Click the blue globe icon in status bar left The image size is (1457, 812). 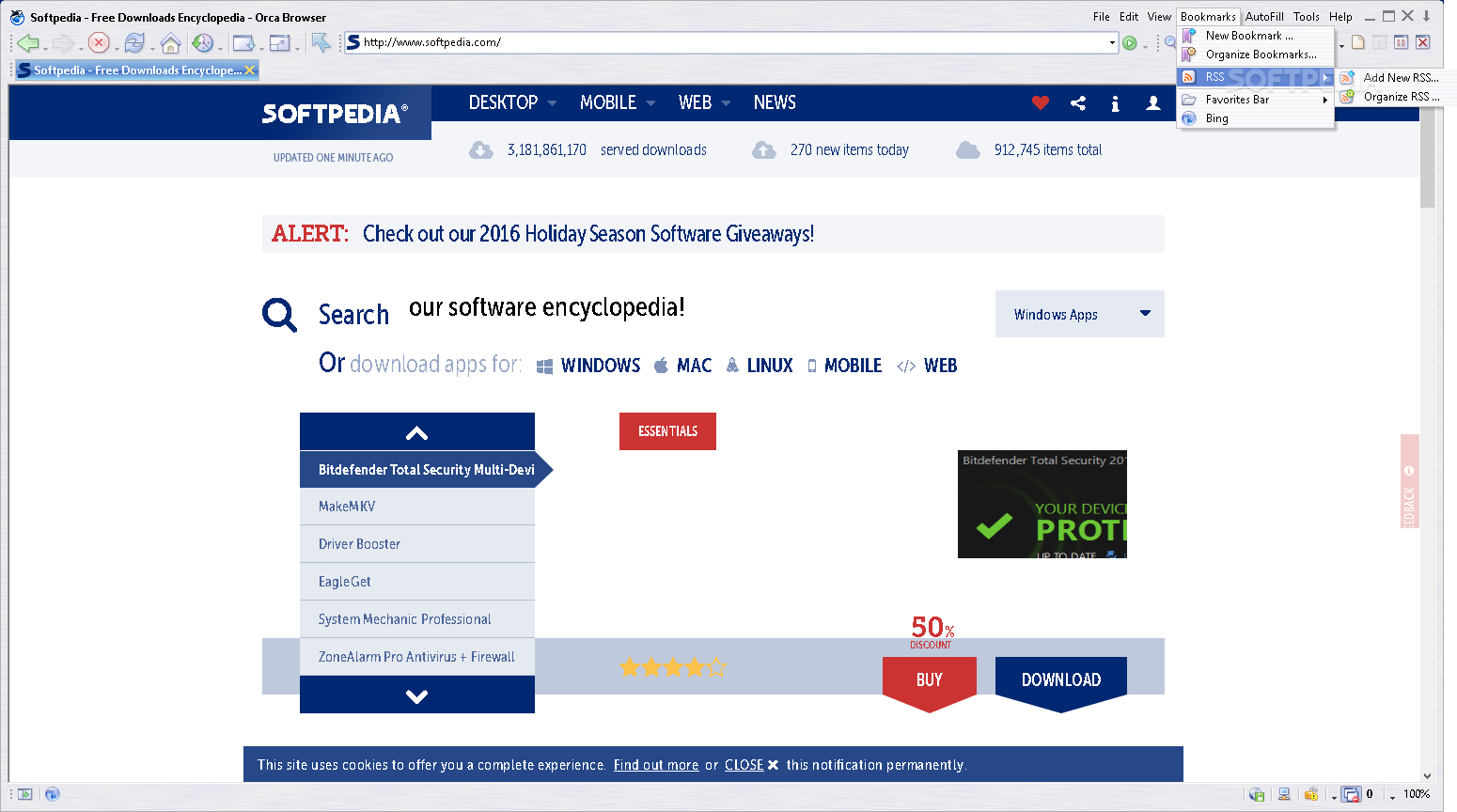[x=52, y=794]
